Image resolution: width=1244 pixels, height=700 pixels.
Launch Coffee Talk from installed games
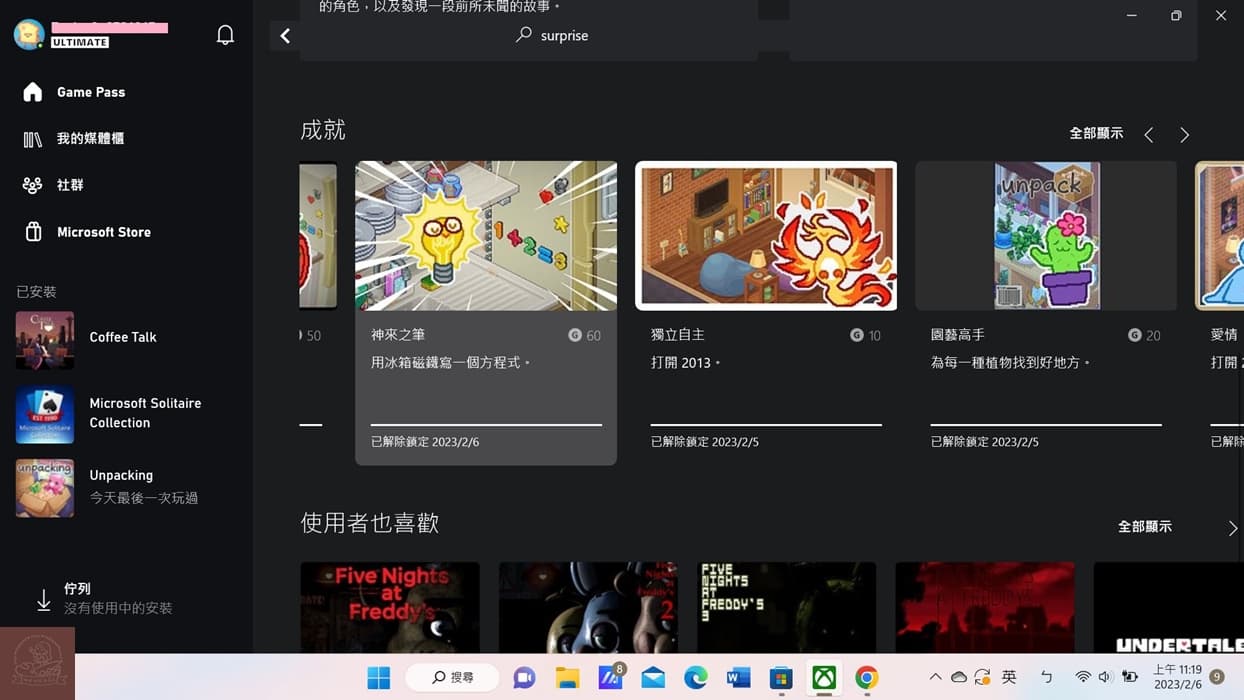(x=122, y=337)
